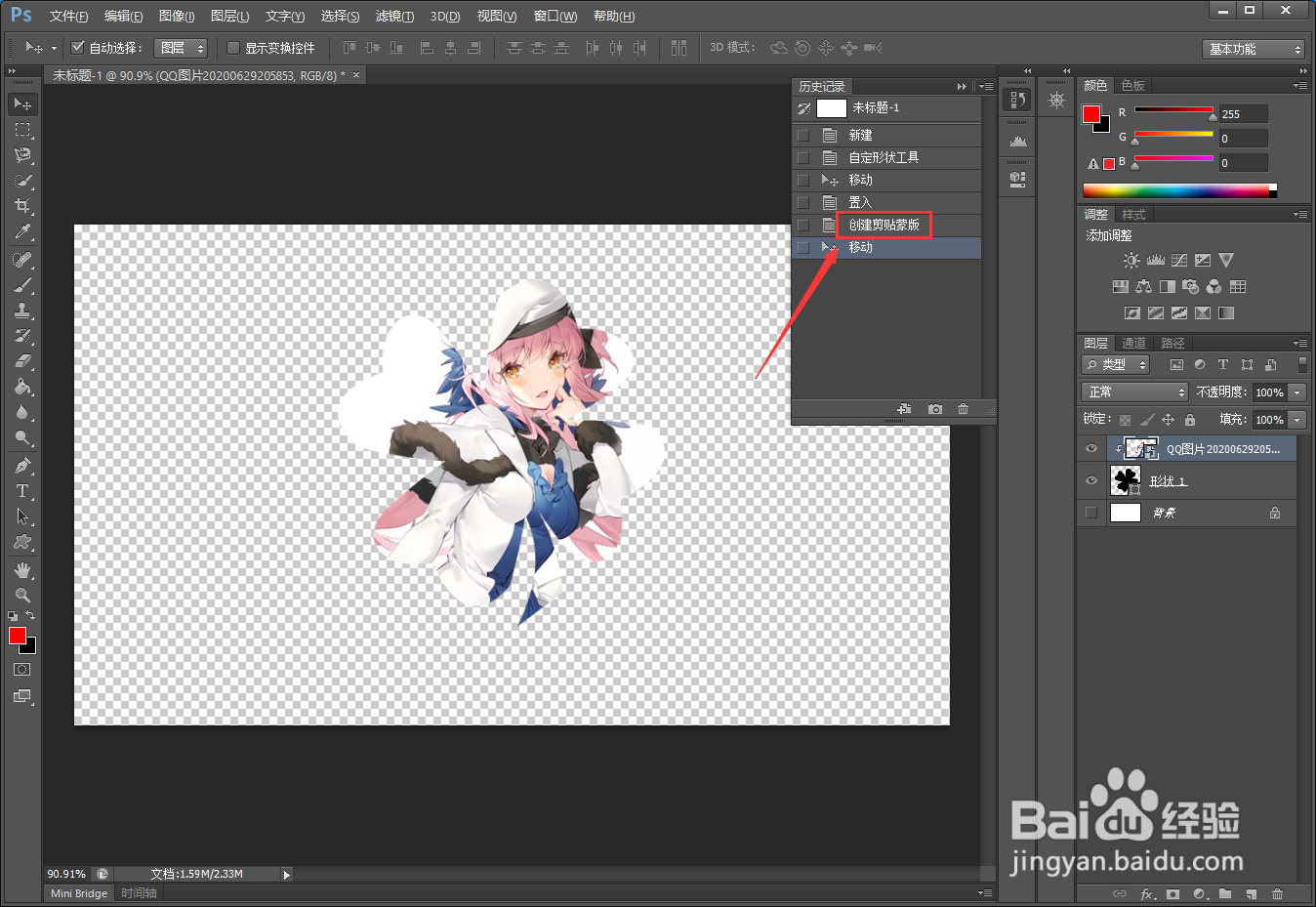Hide the 形状 1 layer eye icon
The width and height of the screenshot is (1316, 907).
coord(1091,480)
